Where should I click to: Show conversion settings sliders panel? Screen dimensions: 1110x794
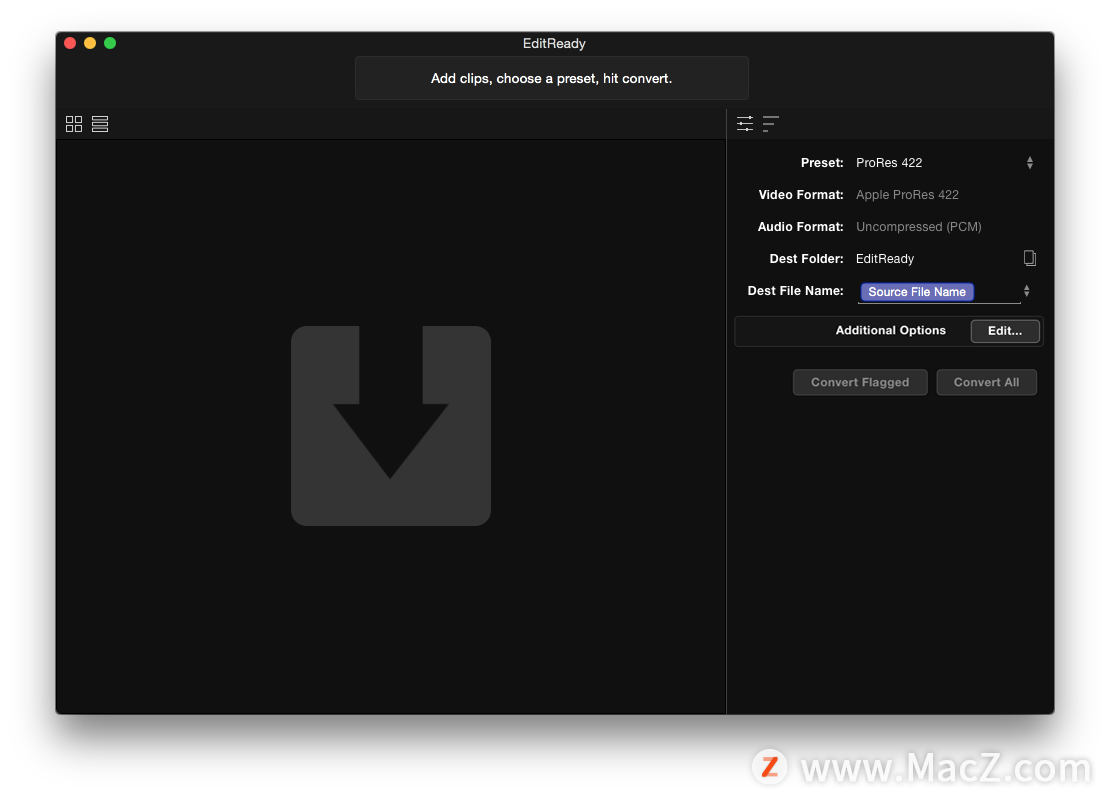(x=745, y=124)
